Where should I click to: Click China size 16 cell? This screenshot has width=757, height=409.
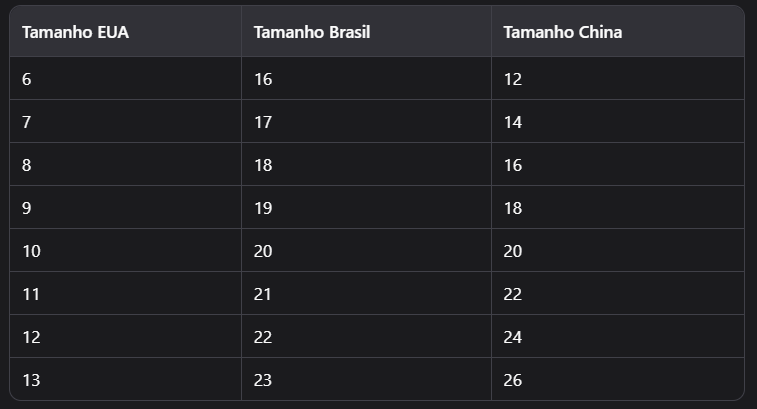point(513,165)
